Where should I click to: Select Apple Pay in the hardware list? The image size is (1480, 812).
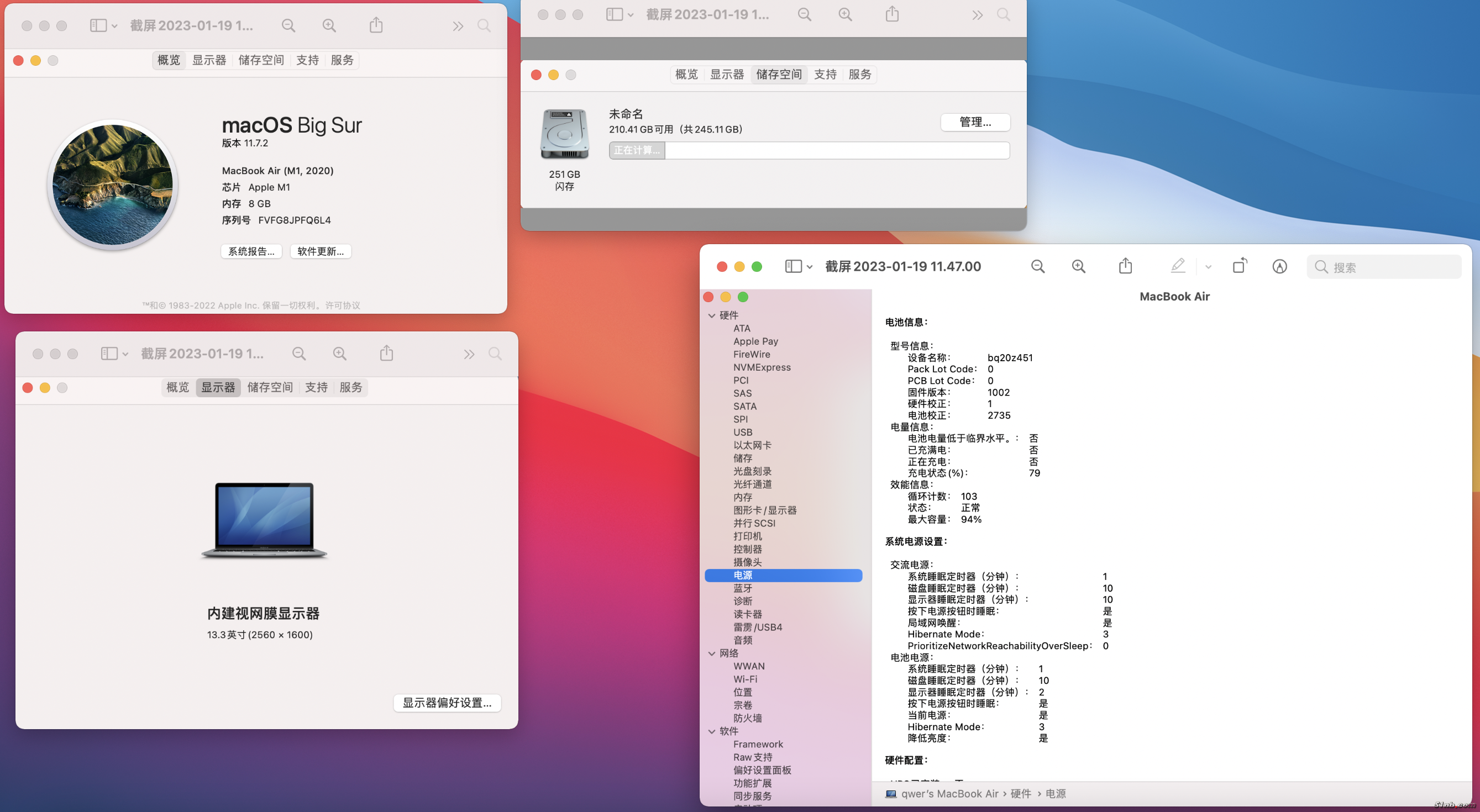click(x=755, y=341)
